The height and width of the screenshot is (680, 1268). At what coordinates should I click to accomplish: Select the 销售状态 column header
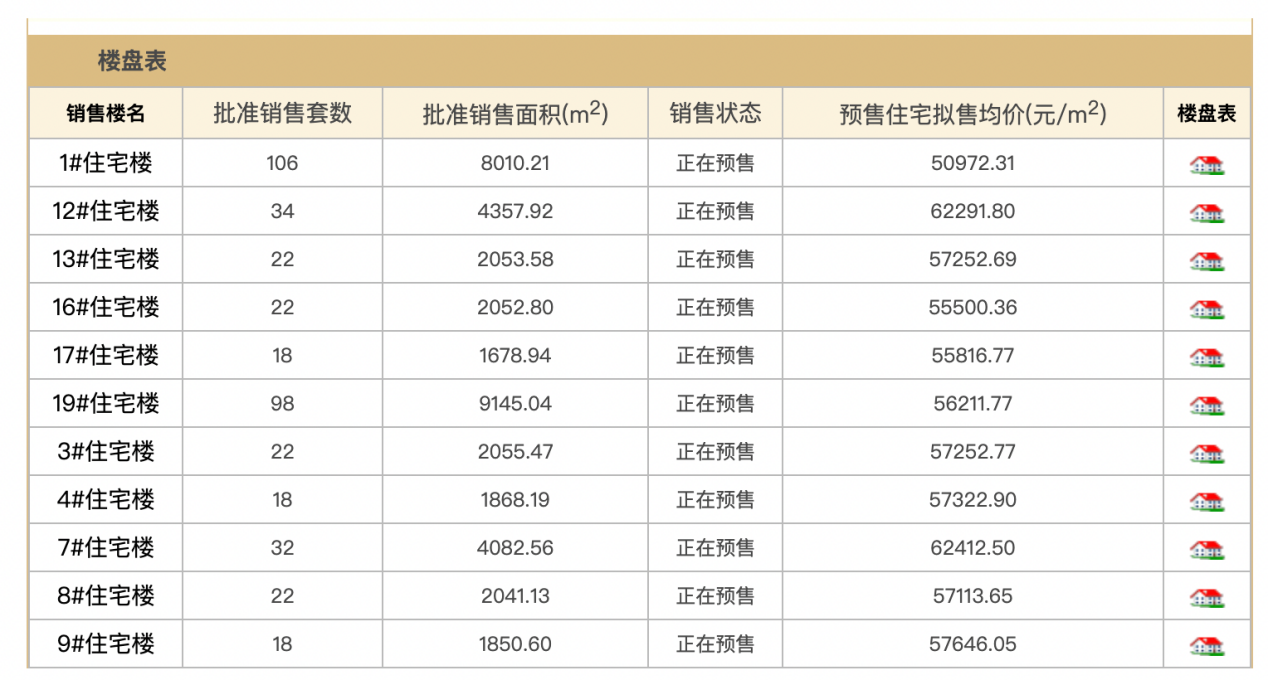tap(715, 113)
